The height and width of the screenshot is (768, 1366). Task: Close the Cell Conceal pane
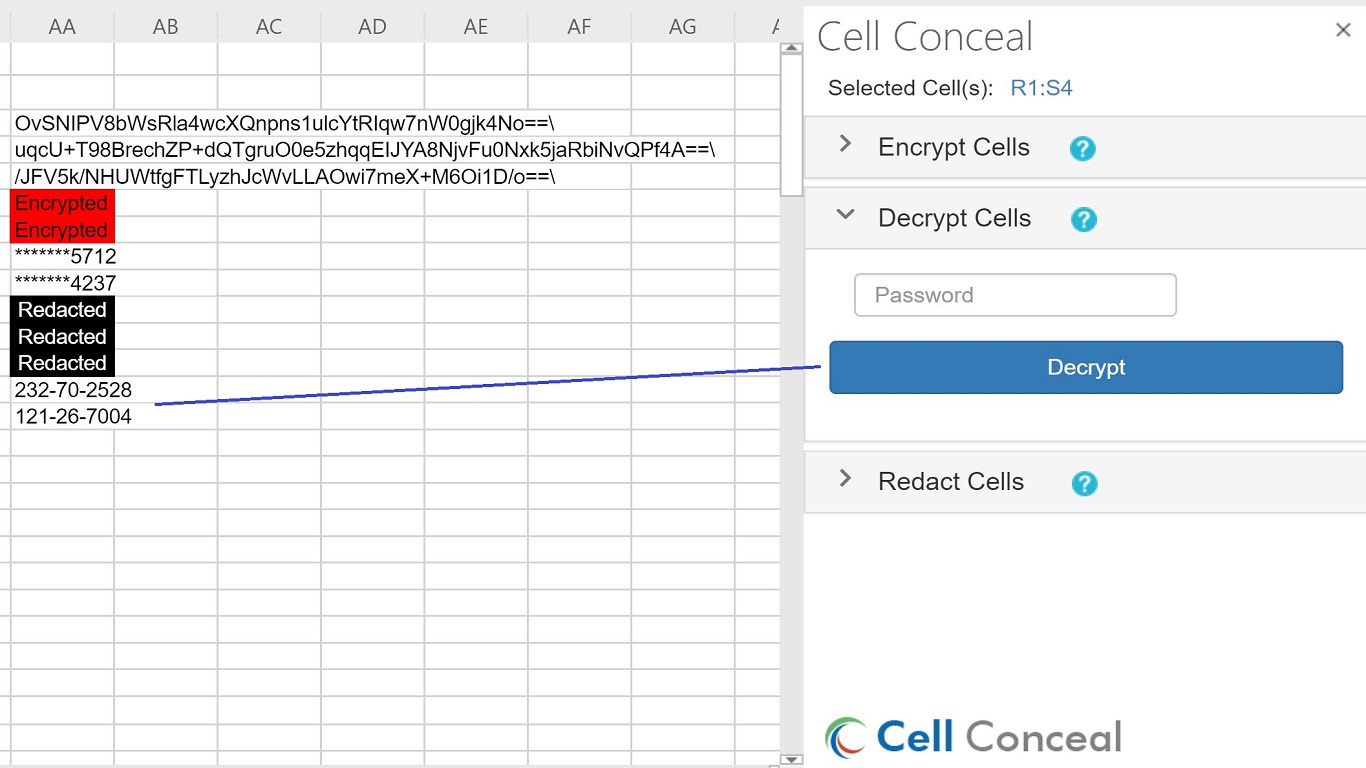pyautogui.click(x=1343, y=30)
